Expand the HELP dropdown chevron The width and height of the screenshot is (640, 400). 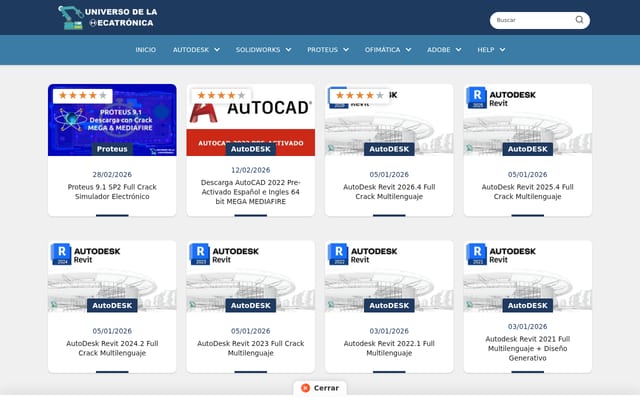click(502, 50)
